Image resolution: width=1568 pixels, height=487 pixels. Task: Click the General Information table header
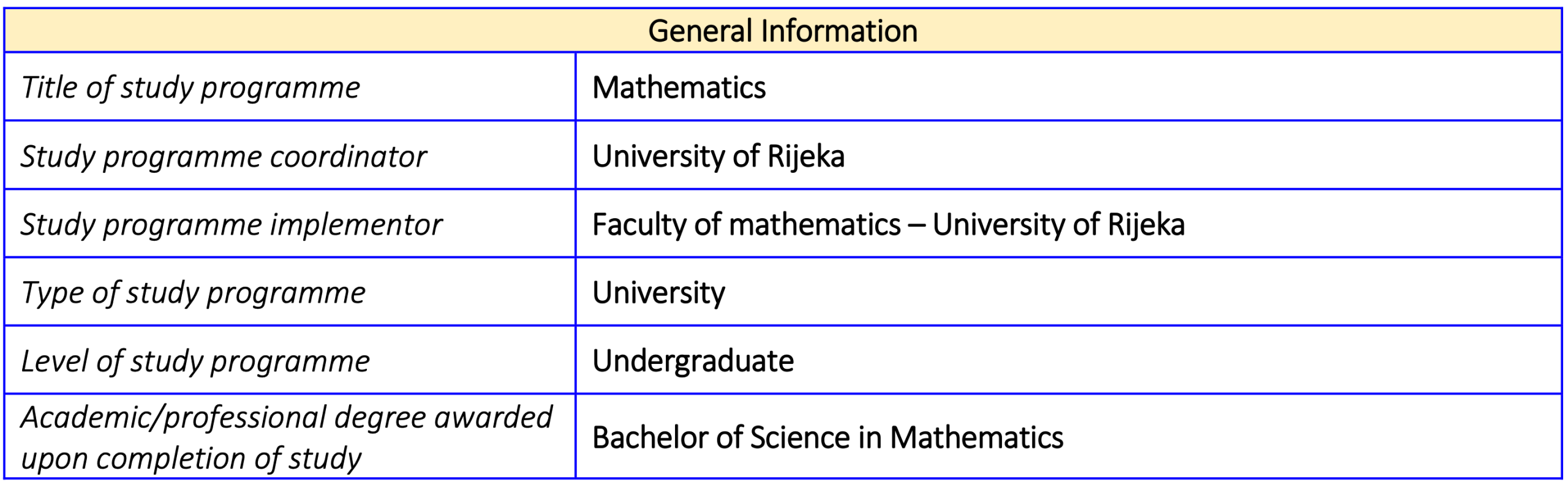782,31
